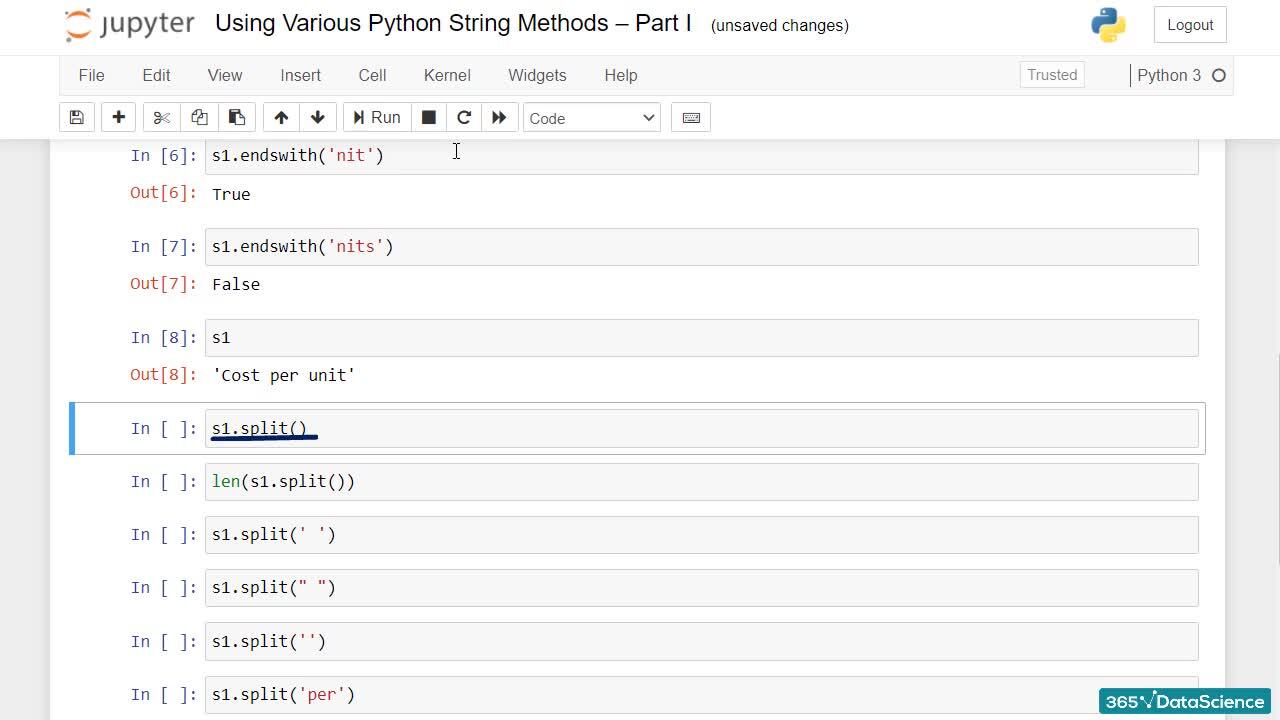Screen dimensions: 1280x720
Task: Open the View menu
Action: pyautogui.click(x=225, y=75)
